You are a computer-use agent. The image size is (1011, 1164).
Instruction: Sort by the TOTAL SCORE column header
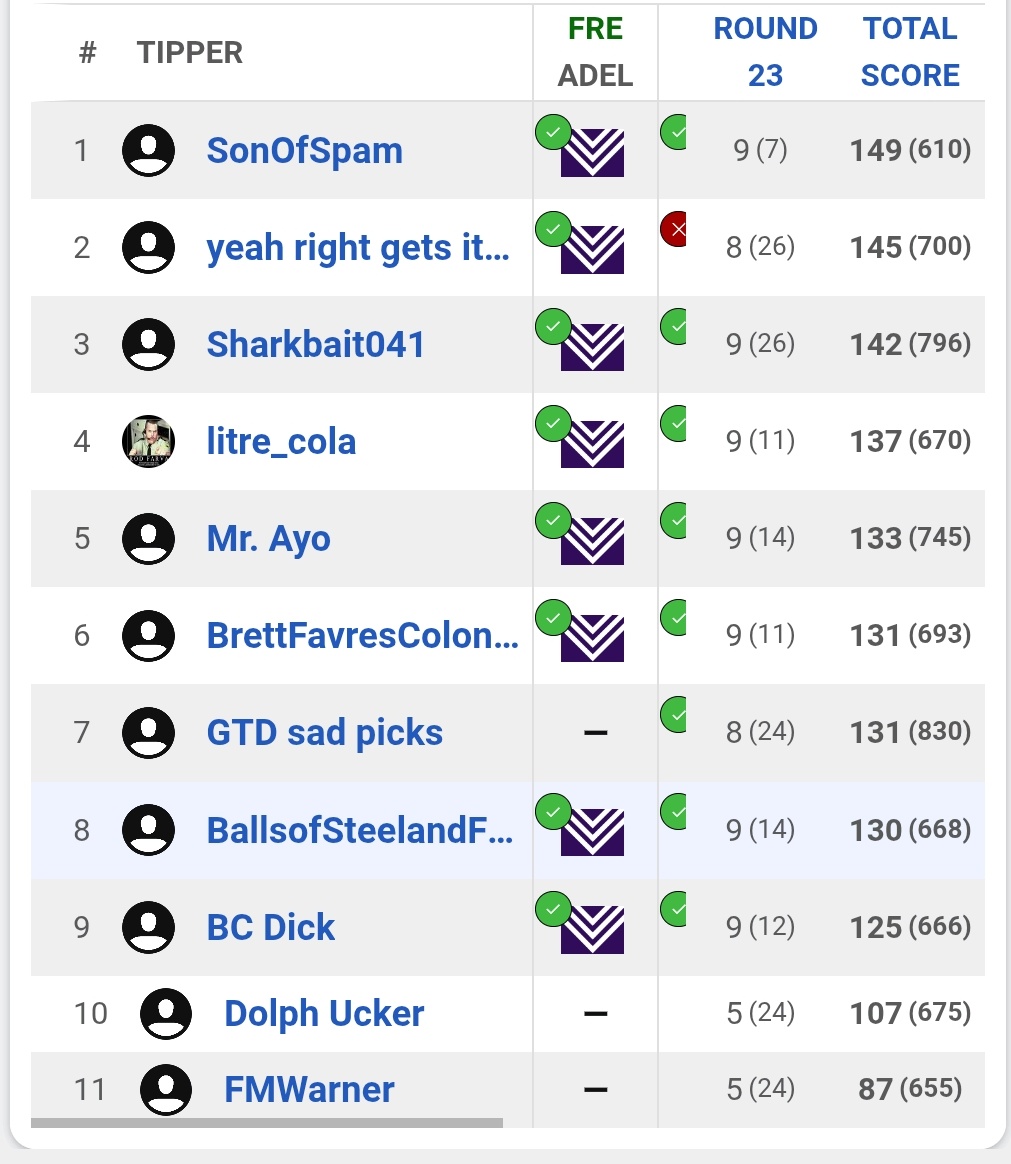(x=910, y=52)
